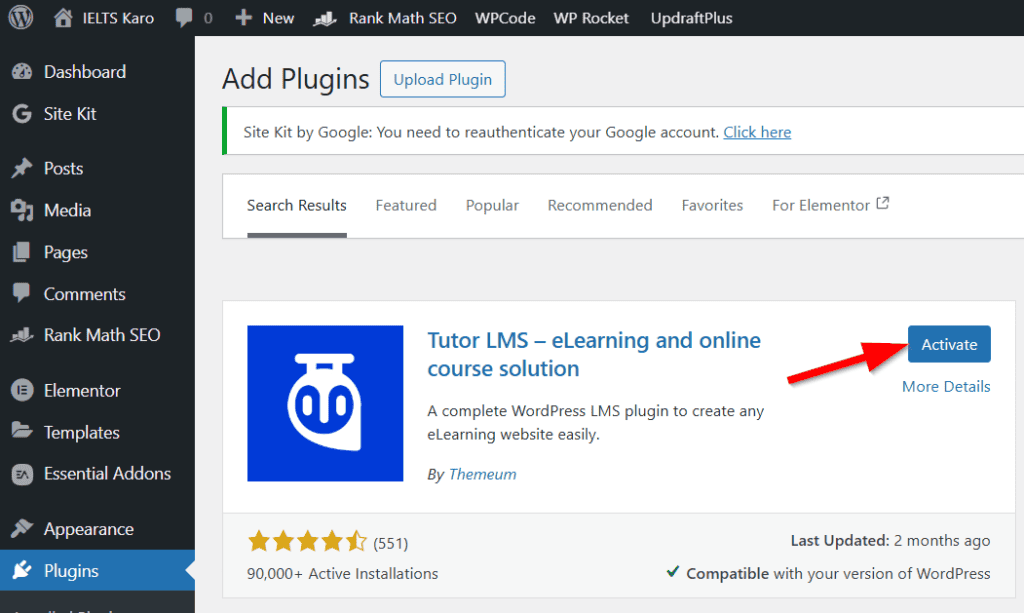This screenshot has width=1024, height=613.
Task: Open the comments bubble in admin bar
Action: 184,18
